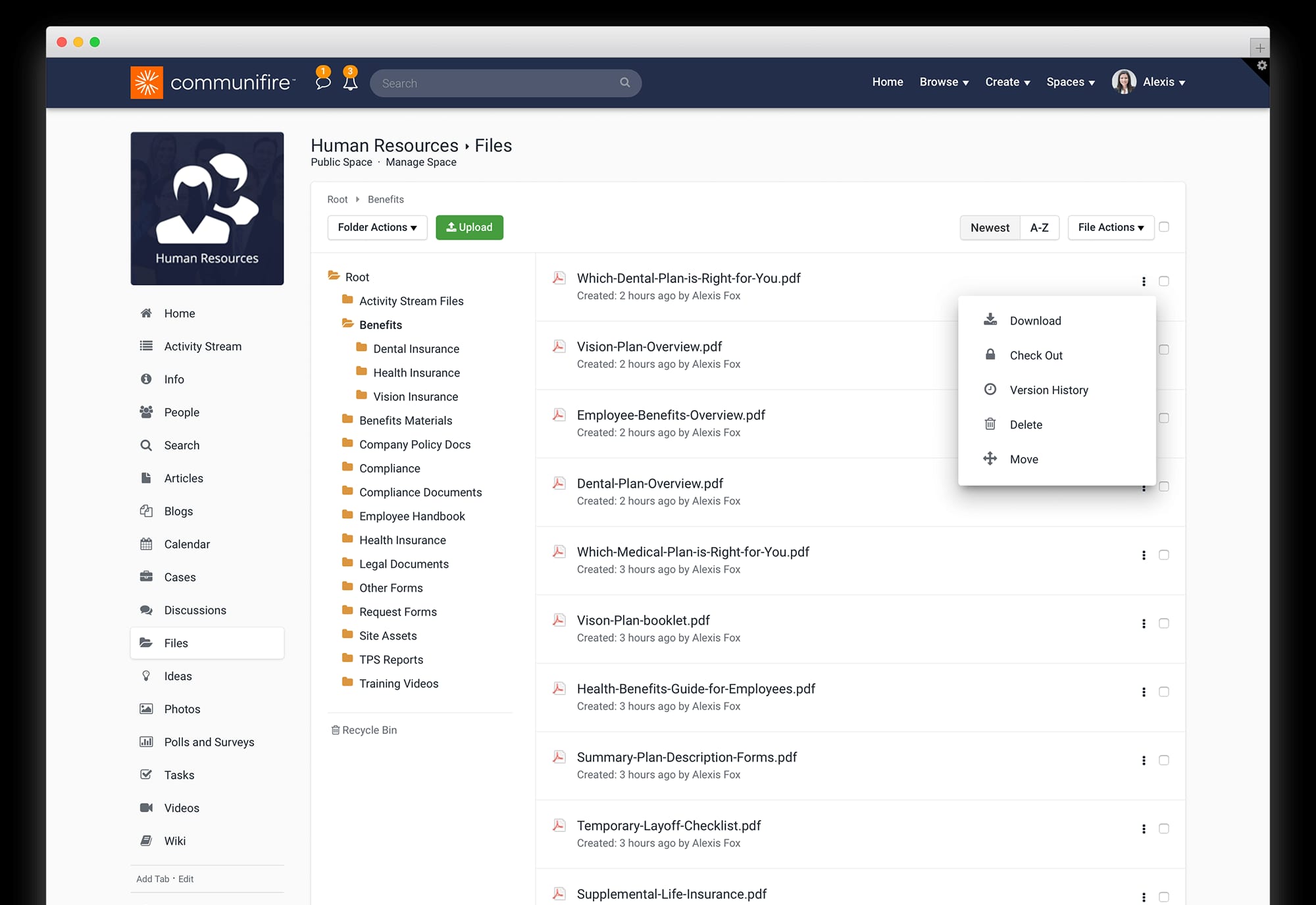Screen dimensions: 1316x905
Task: Select the Activity Stream sidebar item
Action: 202,346
